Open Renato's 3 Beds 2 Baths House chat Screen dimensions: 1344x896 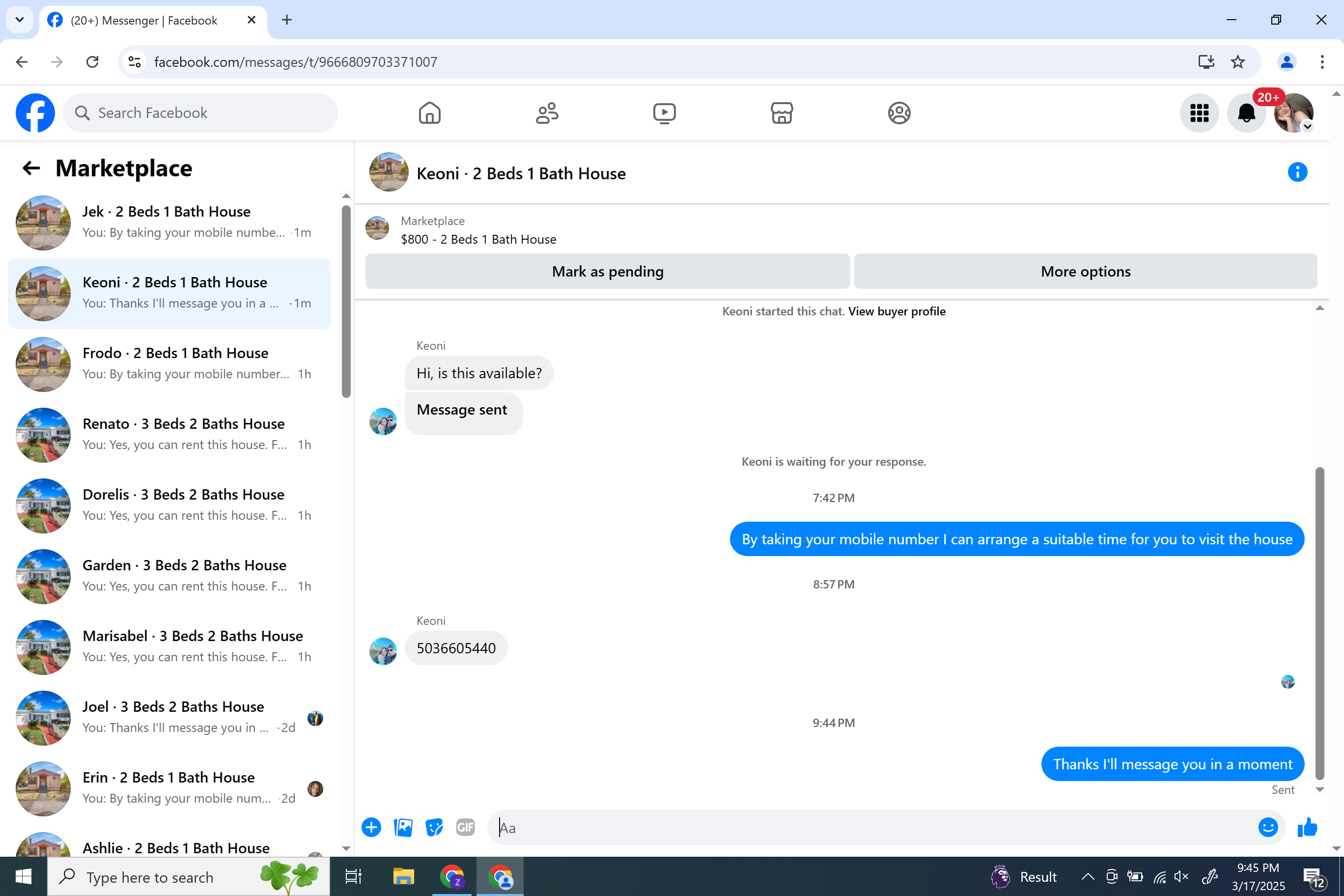pos(169,435)
